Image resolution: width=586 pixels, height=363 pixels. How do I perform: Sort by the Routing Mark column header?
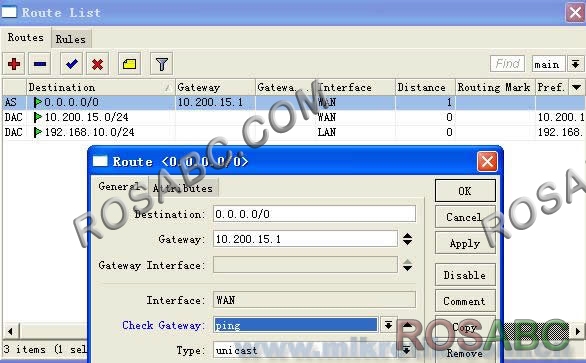point(495,87)
